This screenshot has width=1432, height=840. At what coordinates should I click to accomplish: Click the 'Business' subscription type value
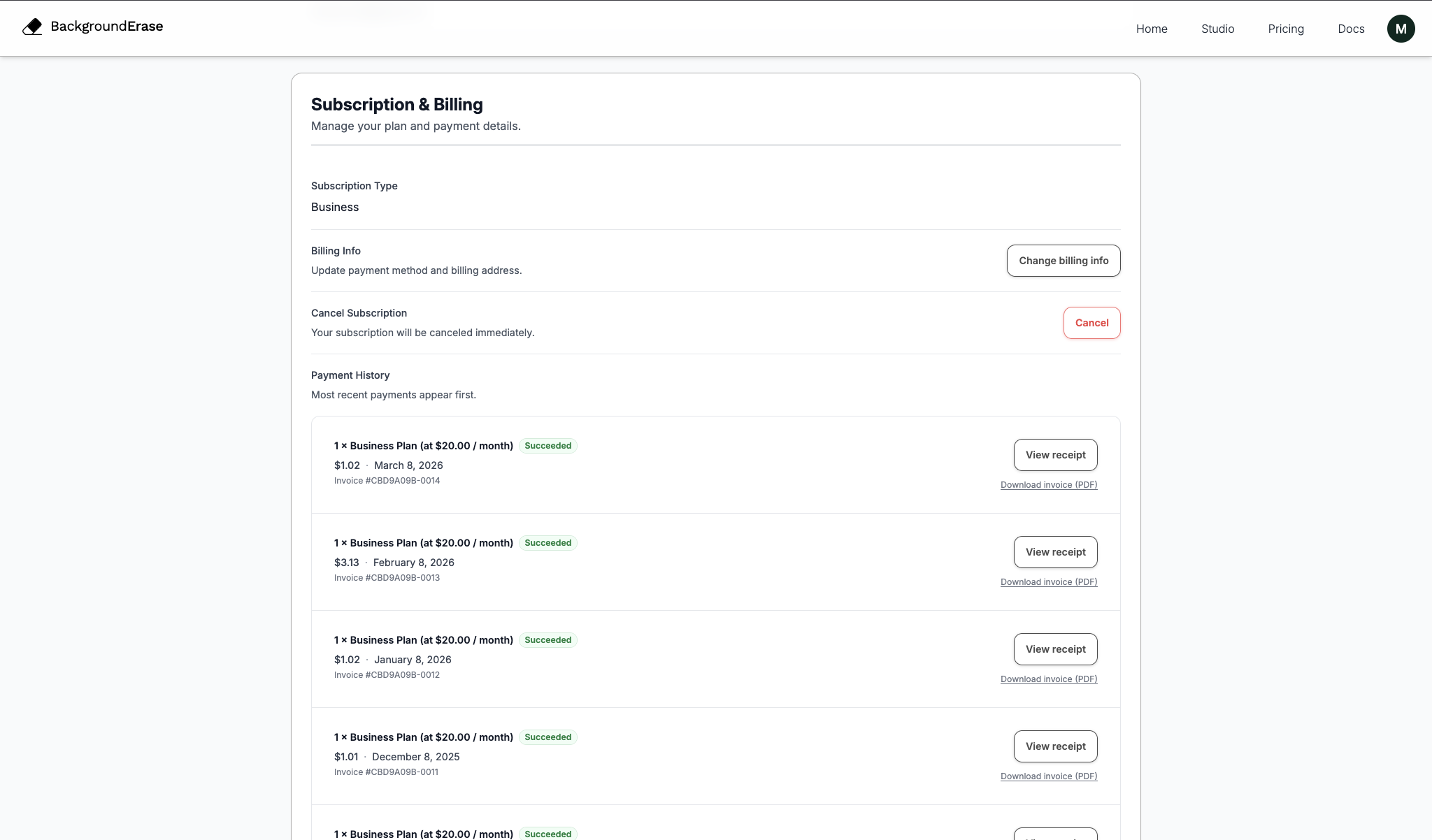coord(335,208)
